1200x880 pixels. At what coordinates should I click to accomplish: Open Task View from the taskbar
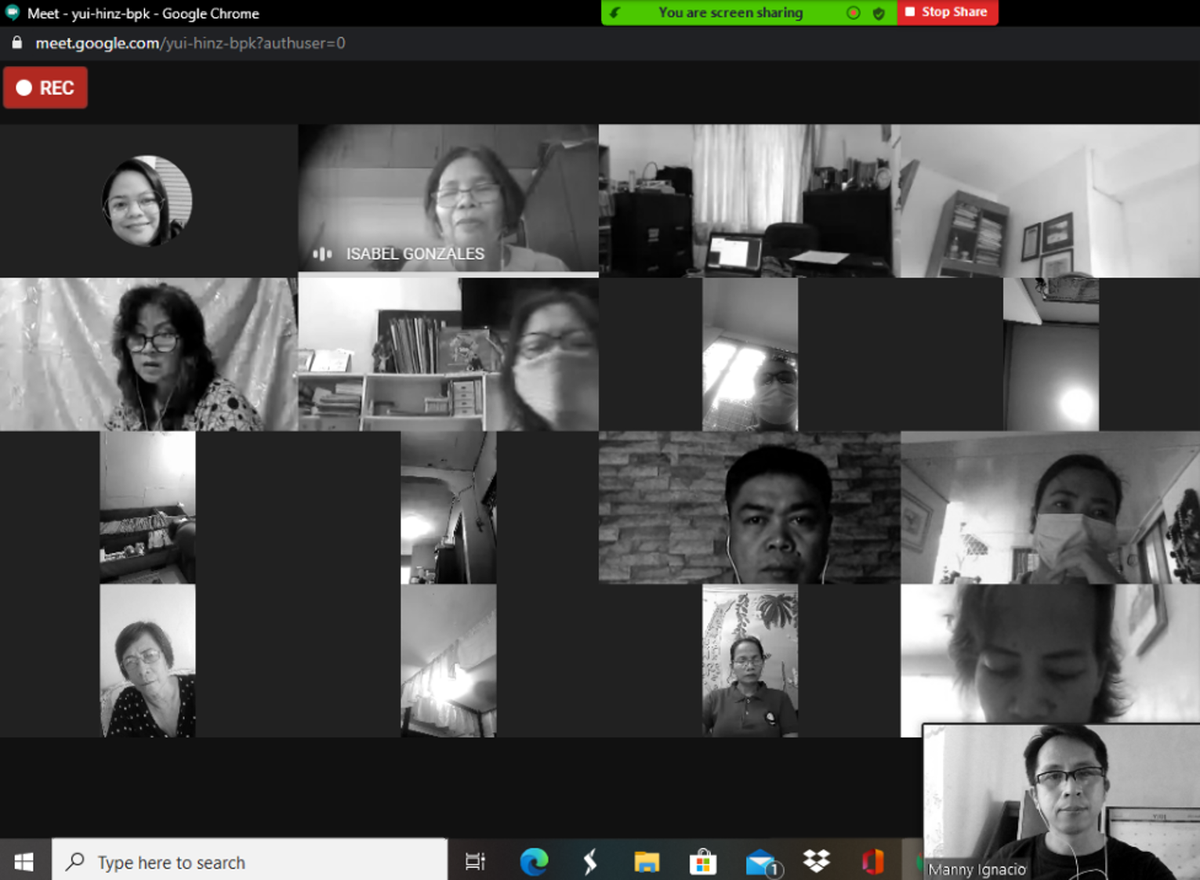click(476, 861)
